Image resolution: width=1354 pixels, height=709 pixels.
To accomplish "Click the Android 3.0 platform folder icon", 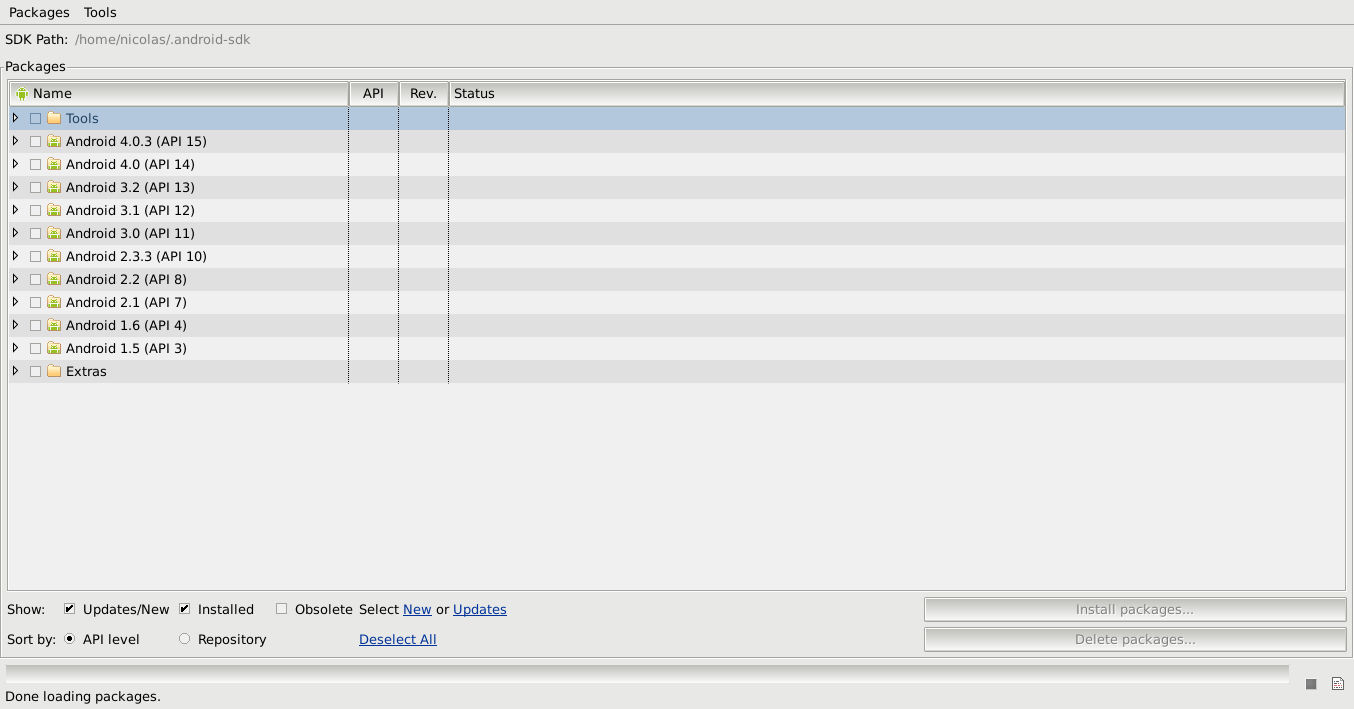I will [54, 233].
